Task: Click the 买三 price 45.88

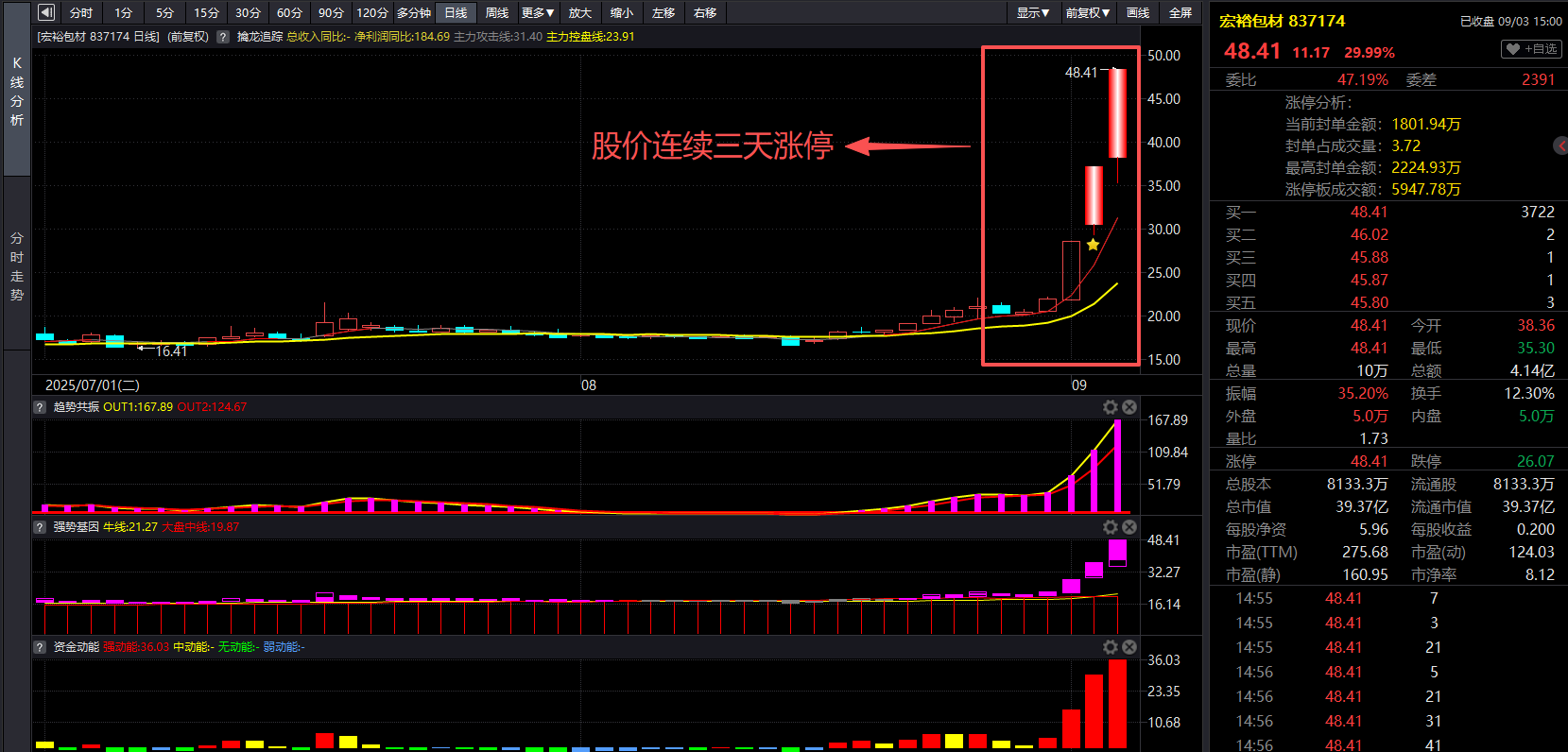Action: (x=1369, y=258)
